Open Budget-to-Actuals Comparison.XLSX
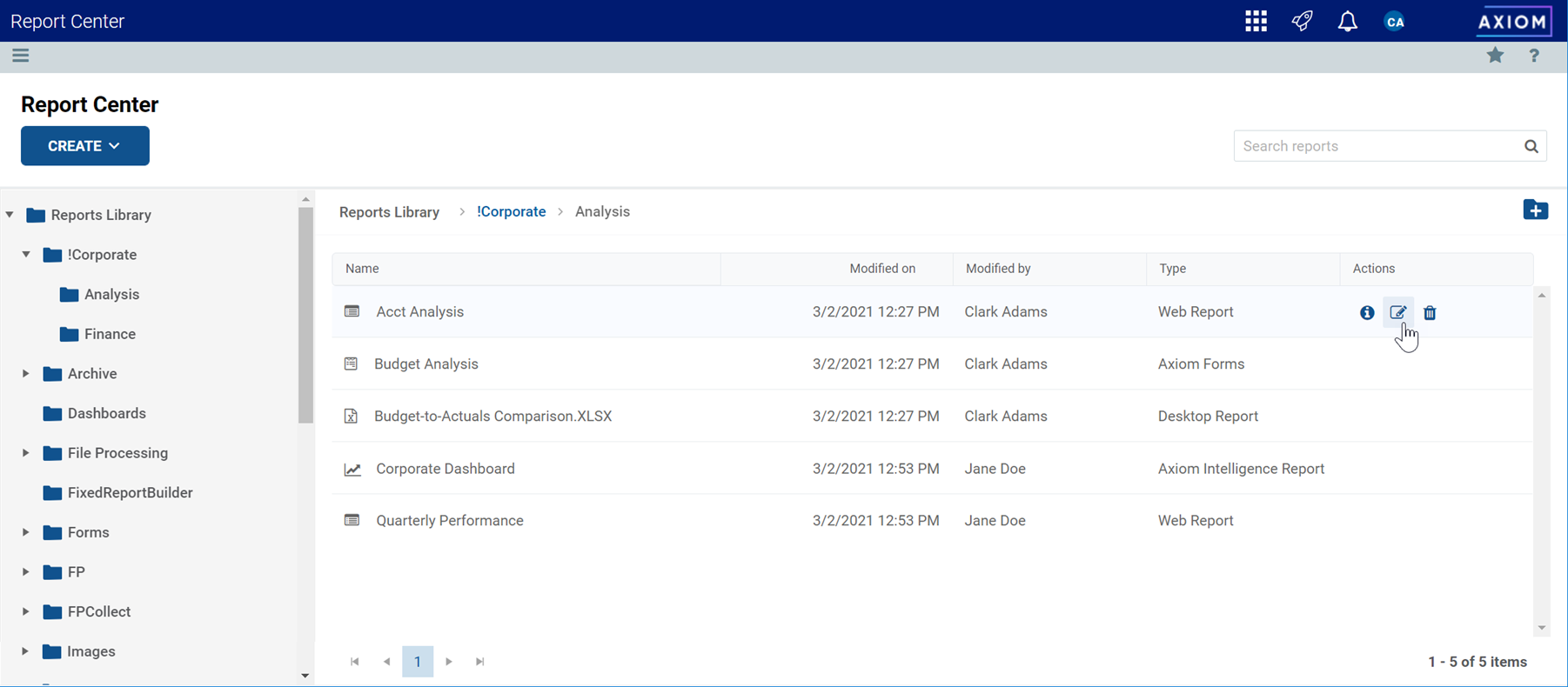The height and width of the screenshot is (687, 1568). [493, 416]
